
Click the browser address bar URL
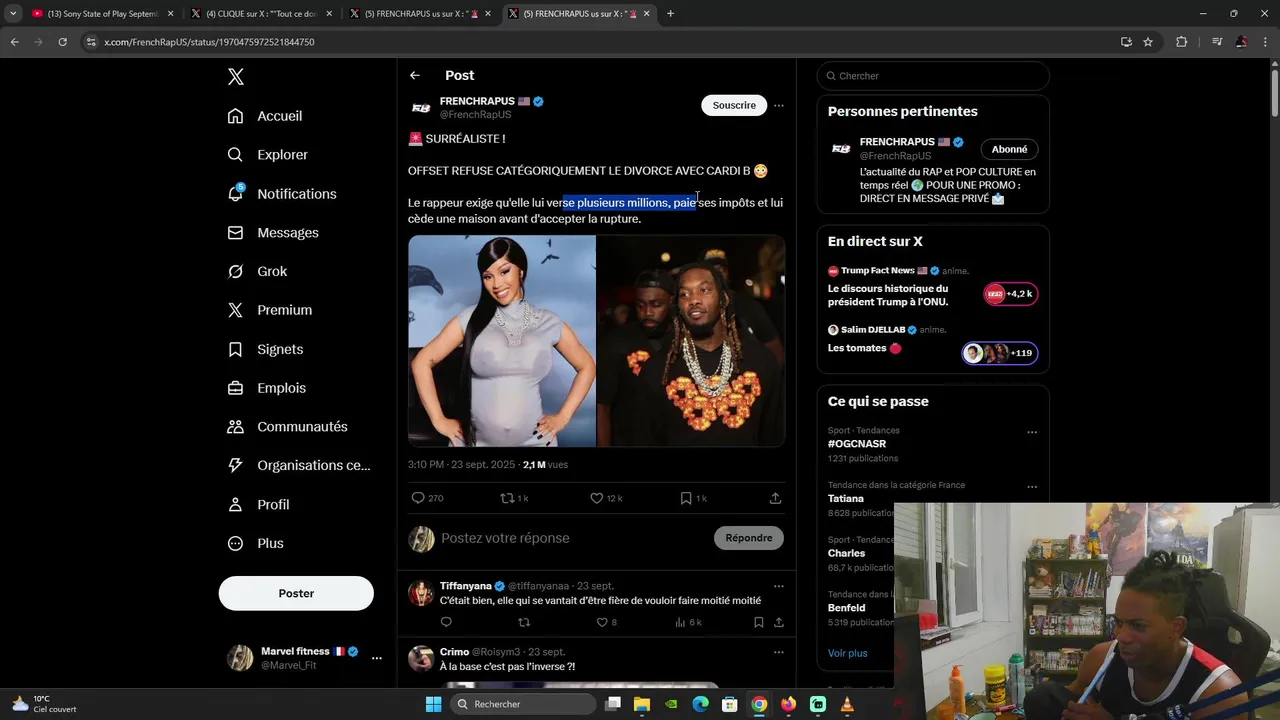209,42
